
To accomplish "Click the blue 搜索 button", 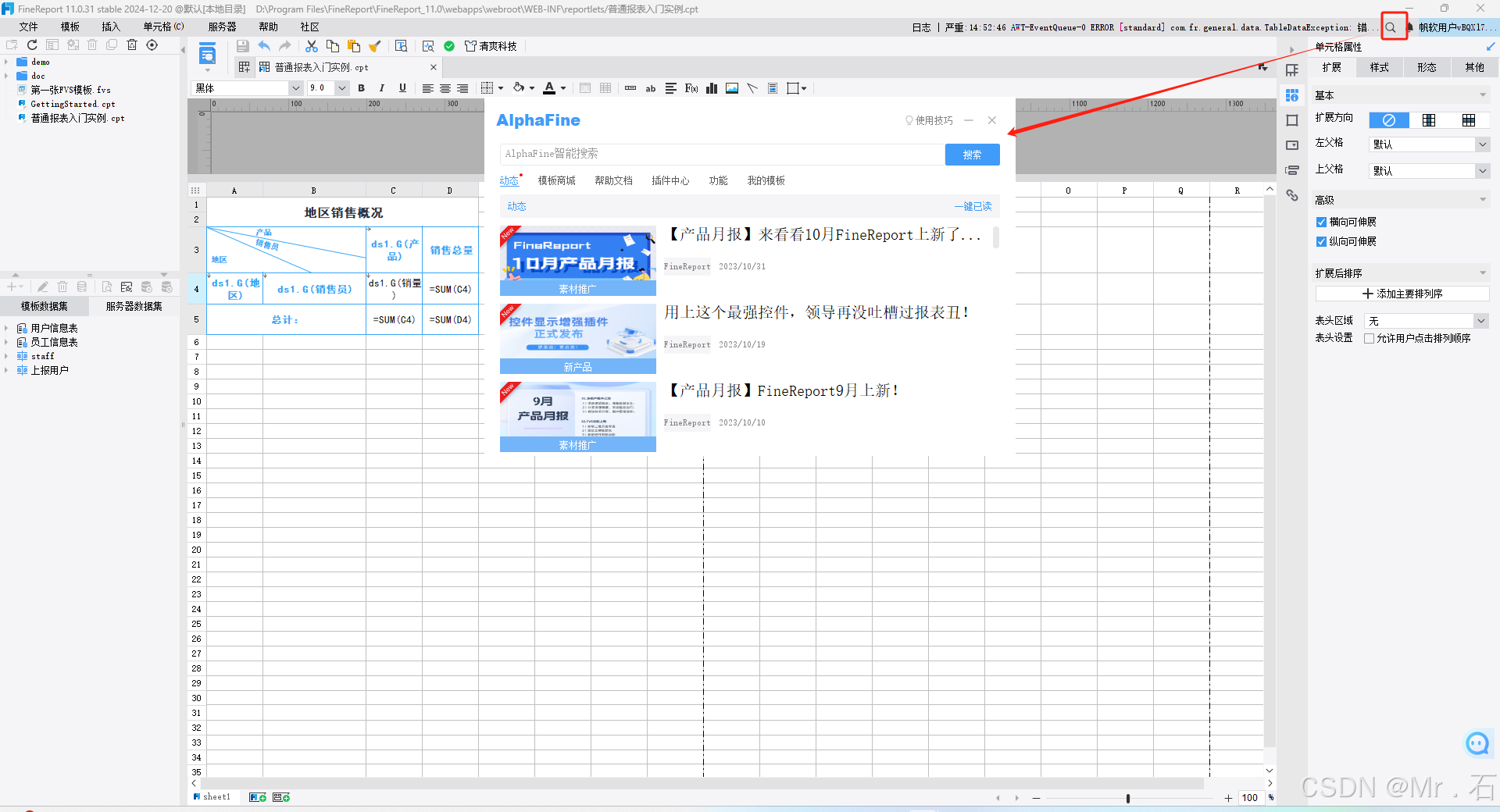I will tap(972, 155).
